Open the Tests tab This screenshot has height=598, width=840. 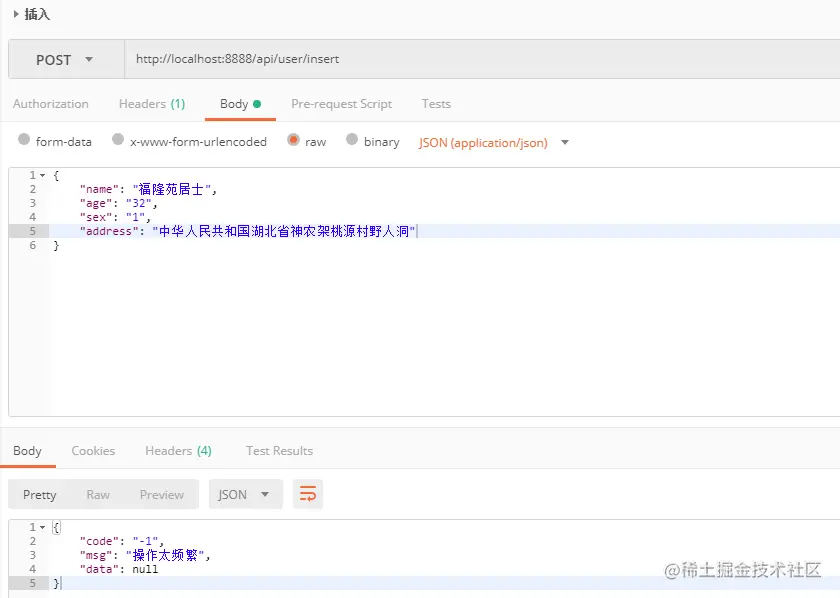(436, 104)
